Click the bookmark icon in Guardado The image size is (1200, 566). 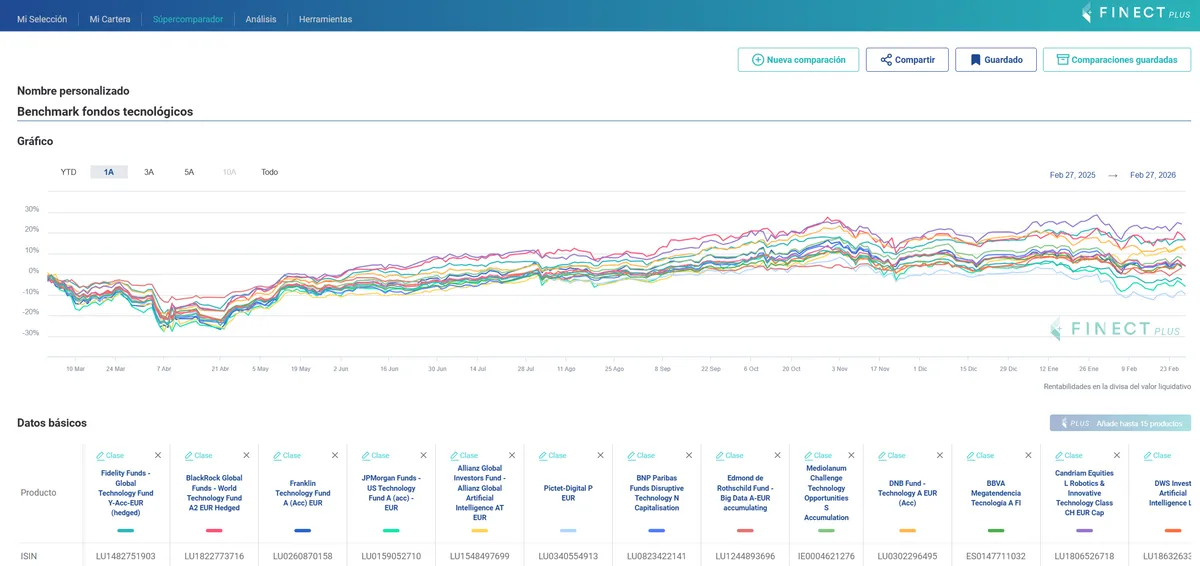(x=975, y=60)
